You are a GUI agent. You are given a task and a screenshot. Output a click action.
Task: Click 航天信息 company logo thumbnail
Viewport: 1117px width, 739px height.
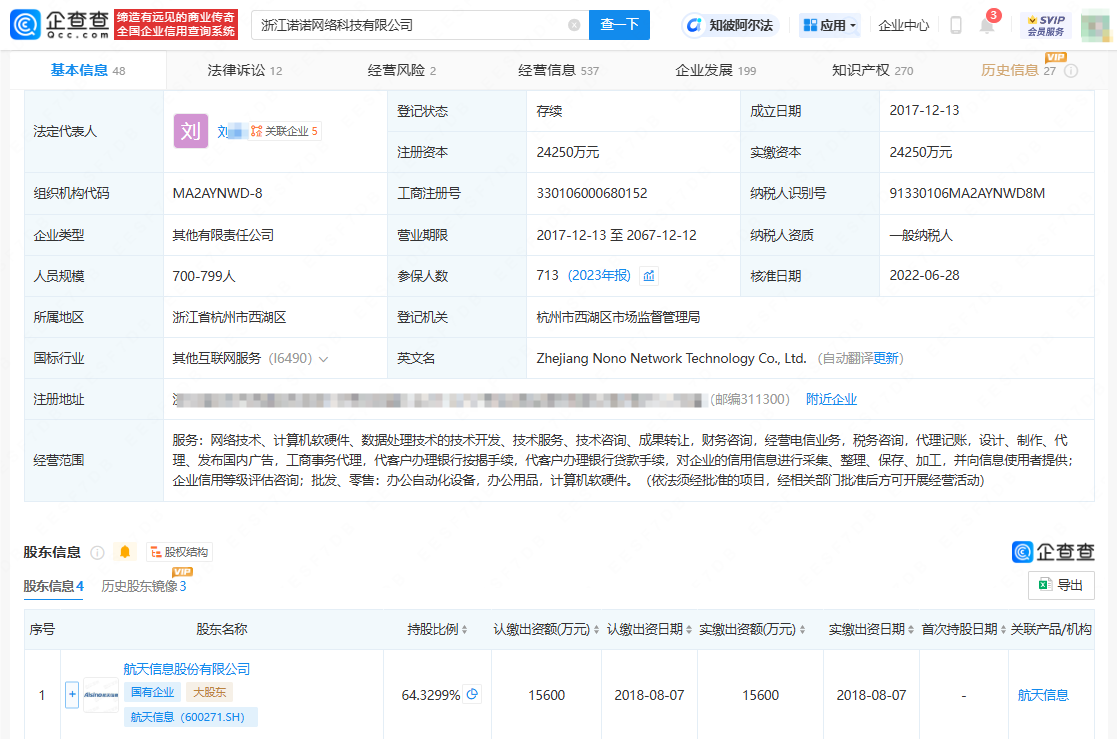pos(101,695)
